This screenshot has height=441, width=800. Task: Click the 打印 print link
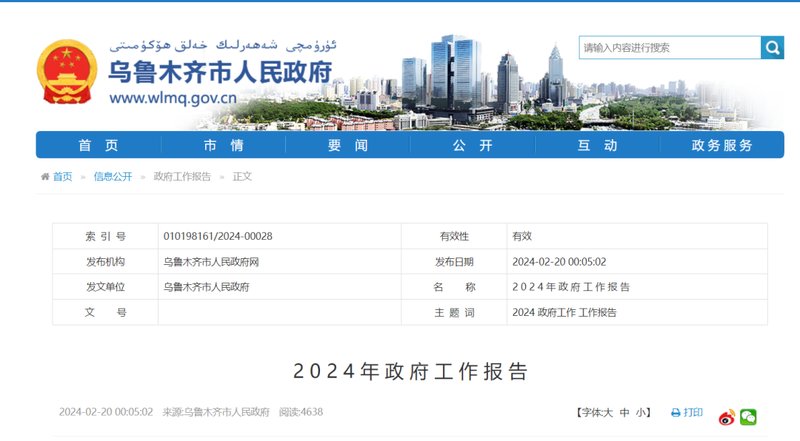pos(693,412)
